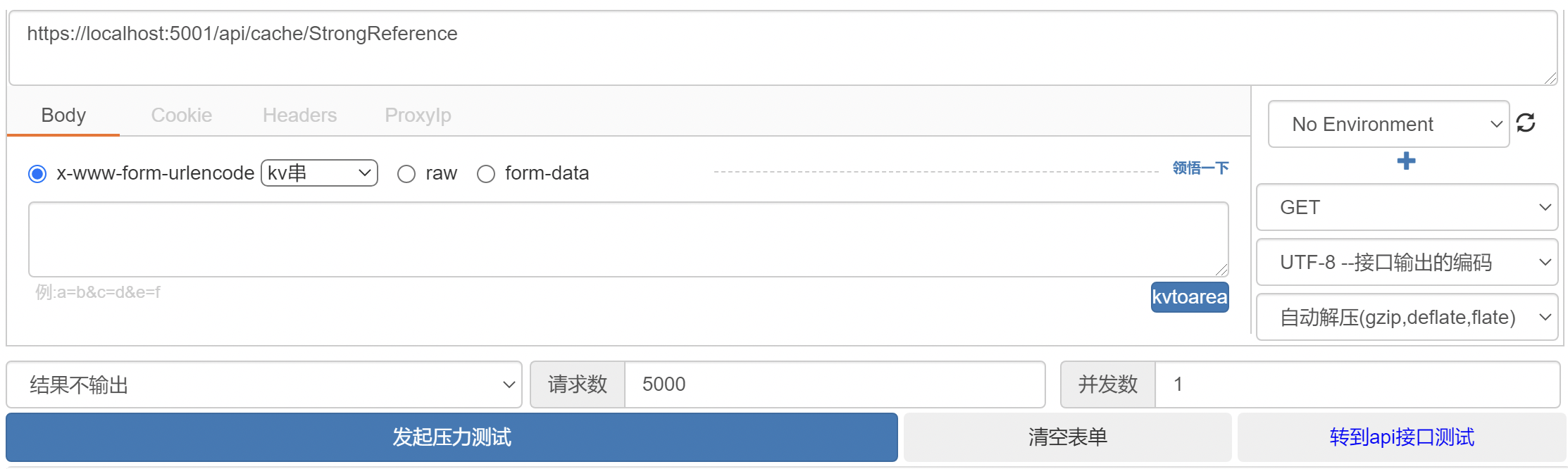
Task: Select x-www-form-urlencode radio option
Action: [x=37, y=174]
